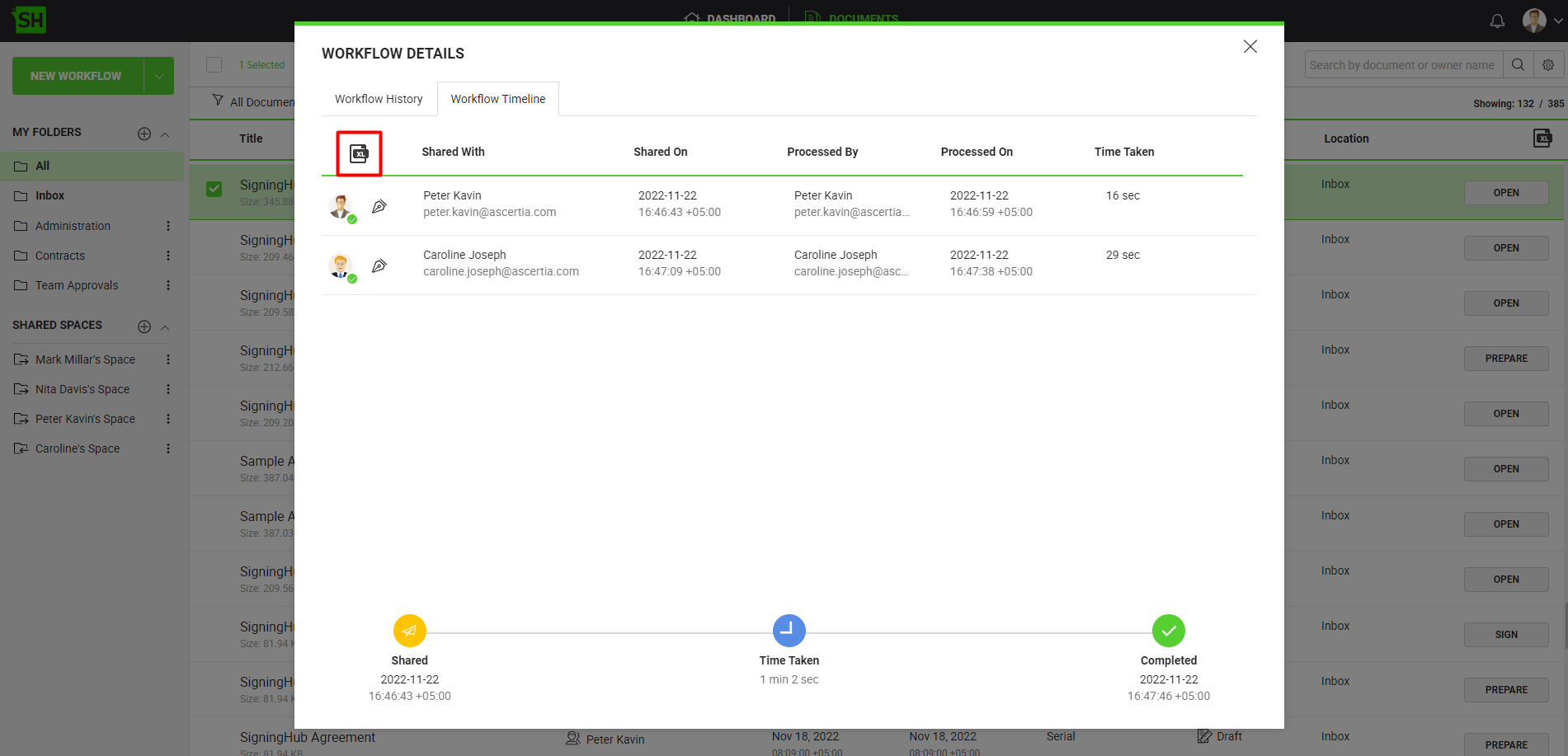This screenshot has height=756, width=1568.
Task: Toggle the select all documents checkbox
Action: pos(214,65)
